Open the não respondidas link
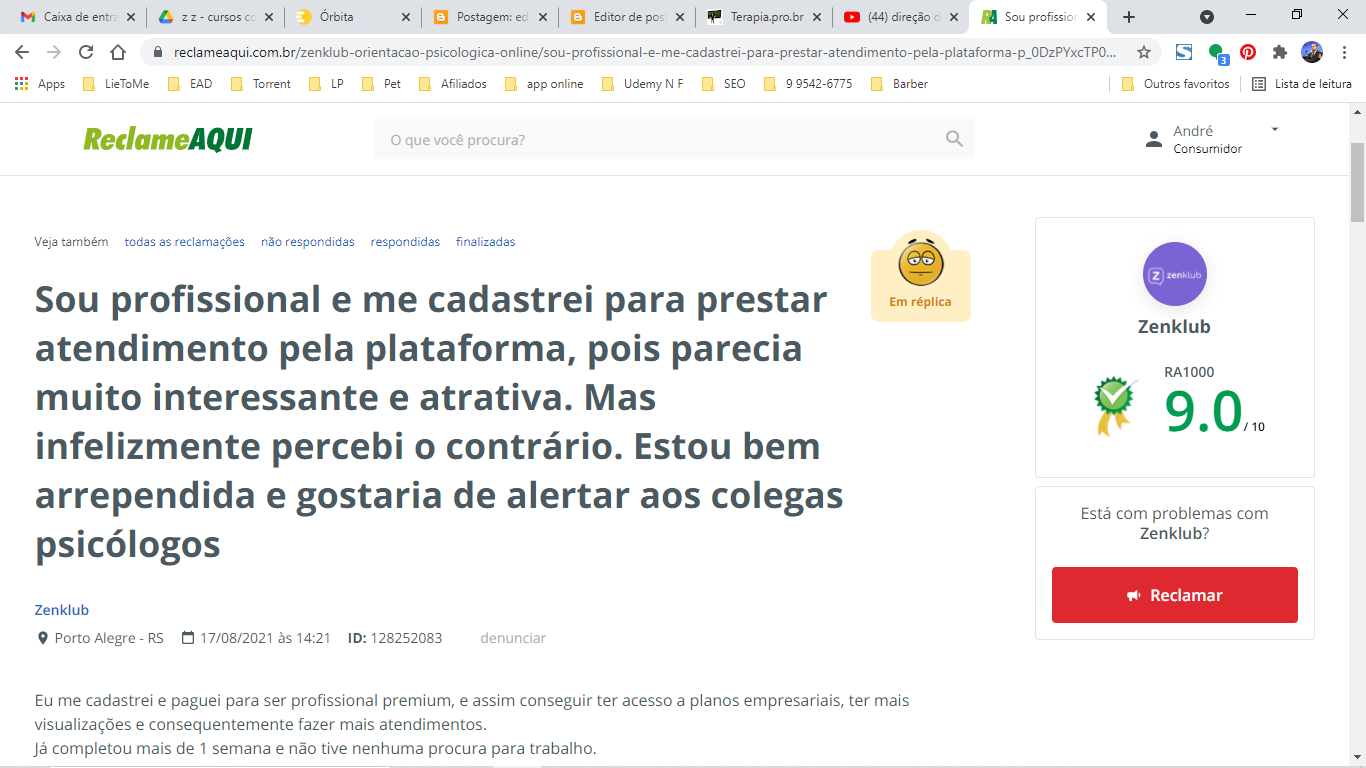 coord(308,242)
